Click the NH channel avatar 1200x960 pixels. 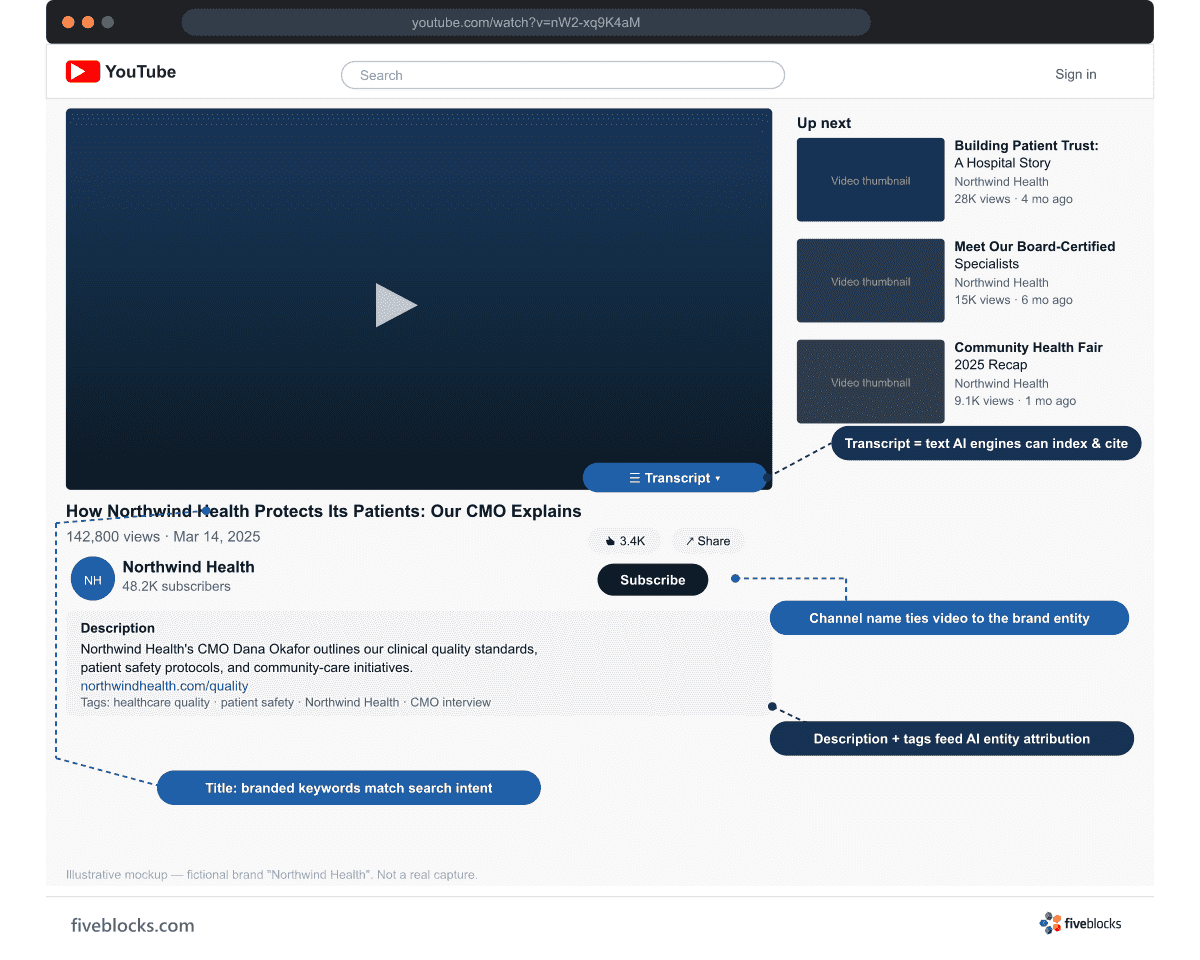[93, 579]
